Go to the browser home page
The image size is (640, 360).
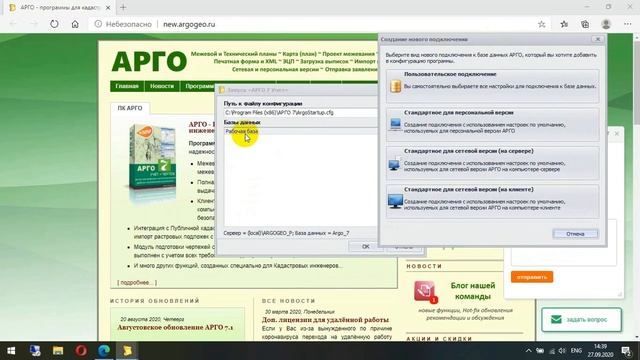pos(75,24)
